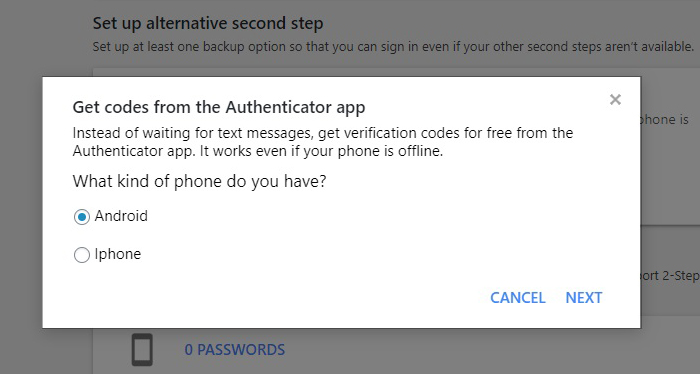This screenshot has height=374, width=700.
Task: Click the partially hidden '2-Step' text
Action: 681,275
